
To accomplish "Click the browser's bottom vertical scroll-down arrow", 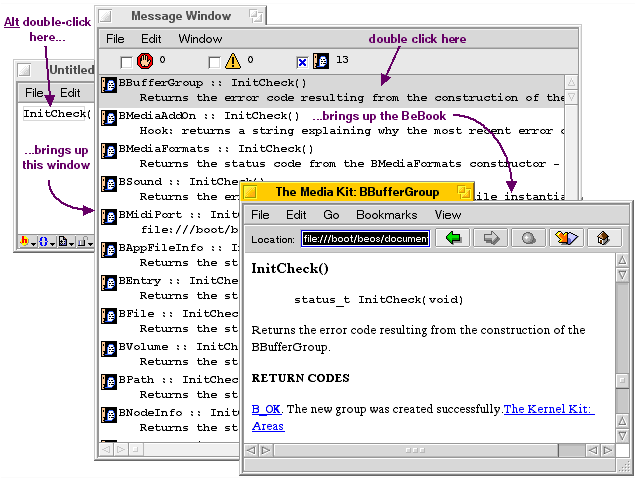I will pyautogui.click(x=622, y=436).
